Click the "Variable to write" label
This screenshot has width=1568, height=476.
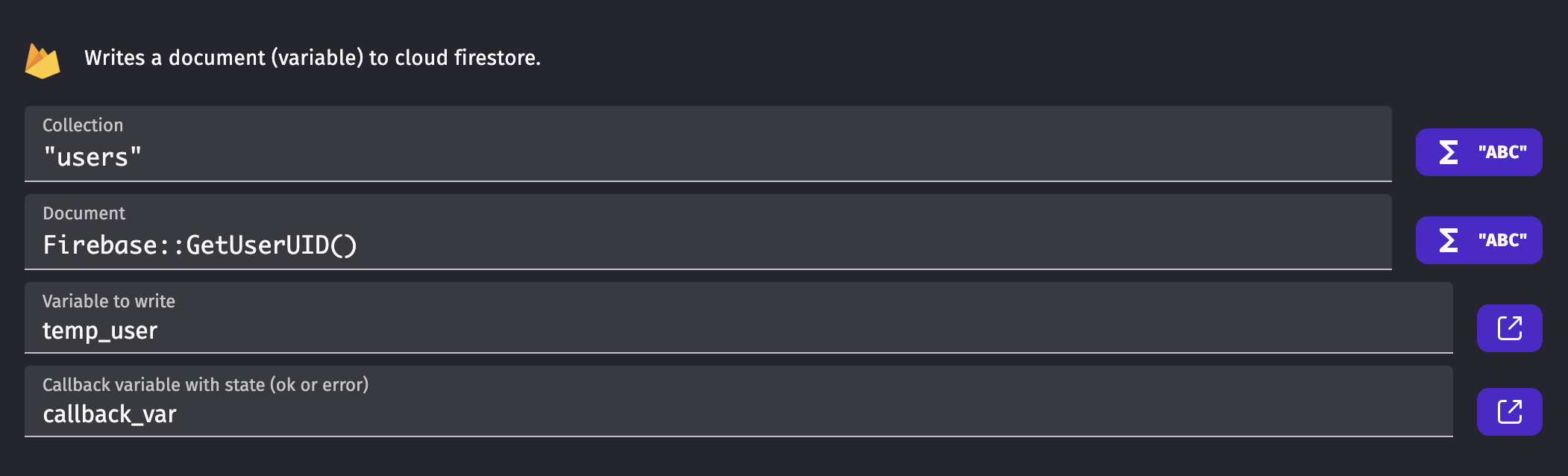pos(109,301)
